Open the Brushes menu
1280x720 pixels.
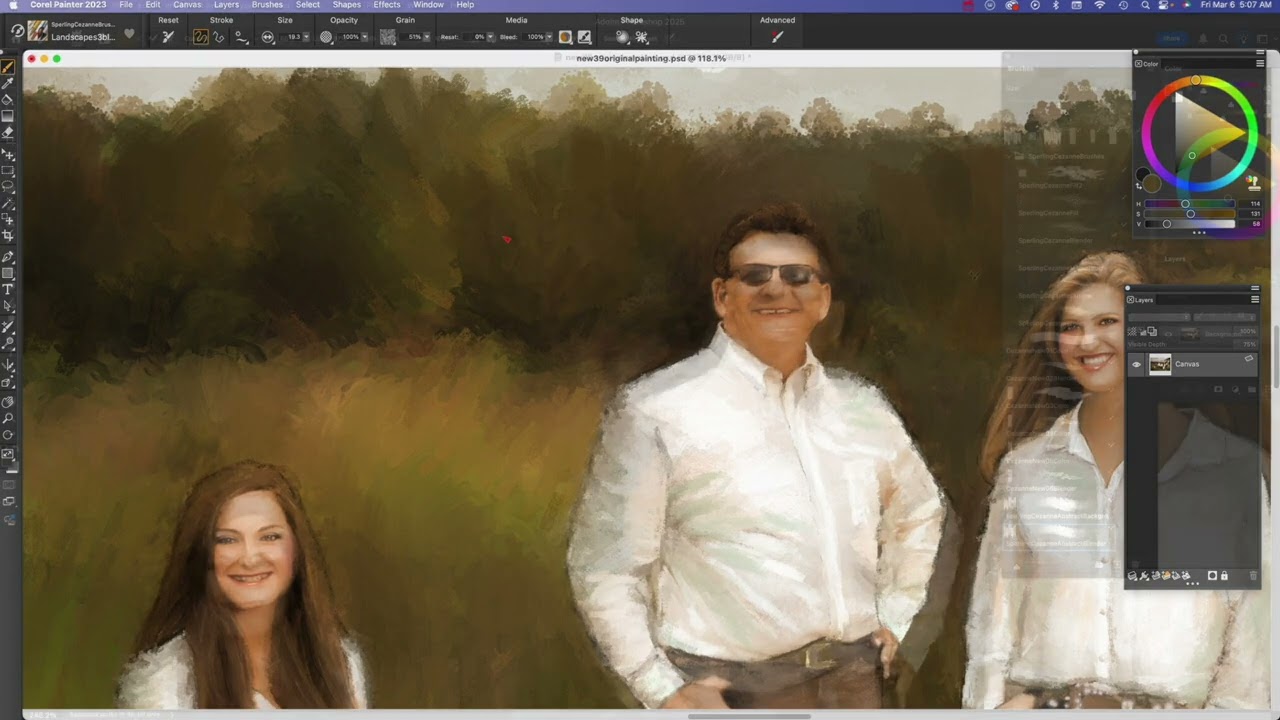[x=267, y=5]
